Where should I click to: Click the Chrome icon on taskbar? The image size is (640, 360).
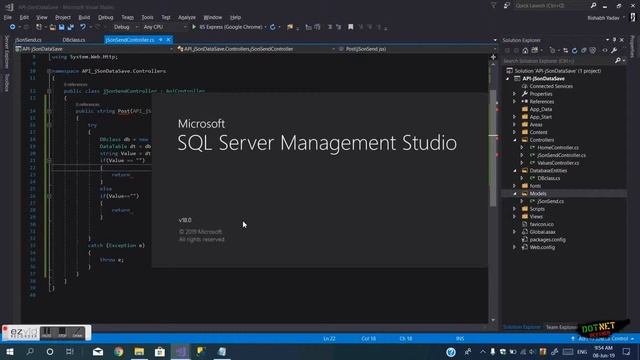pyautogui.click(x=119, y=351)
